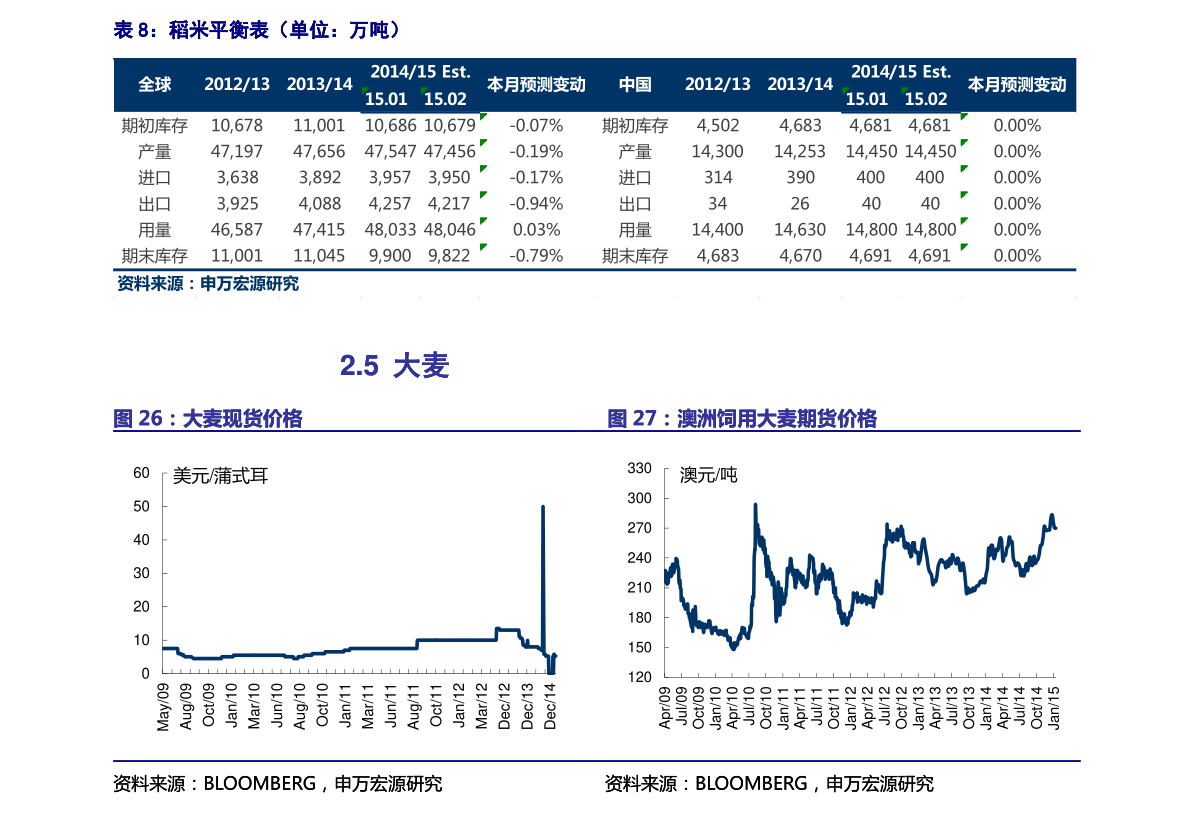Image resolution: width=1191 pixels, height=814 pixels.
Task: Click the 美元/蒲式耳 unit label
Action: tap(220, 477)
